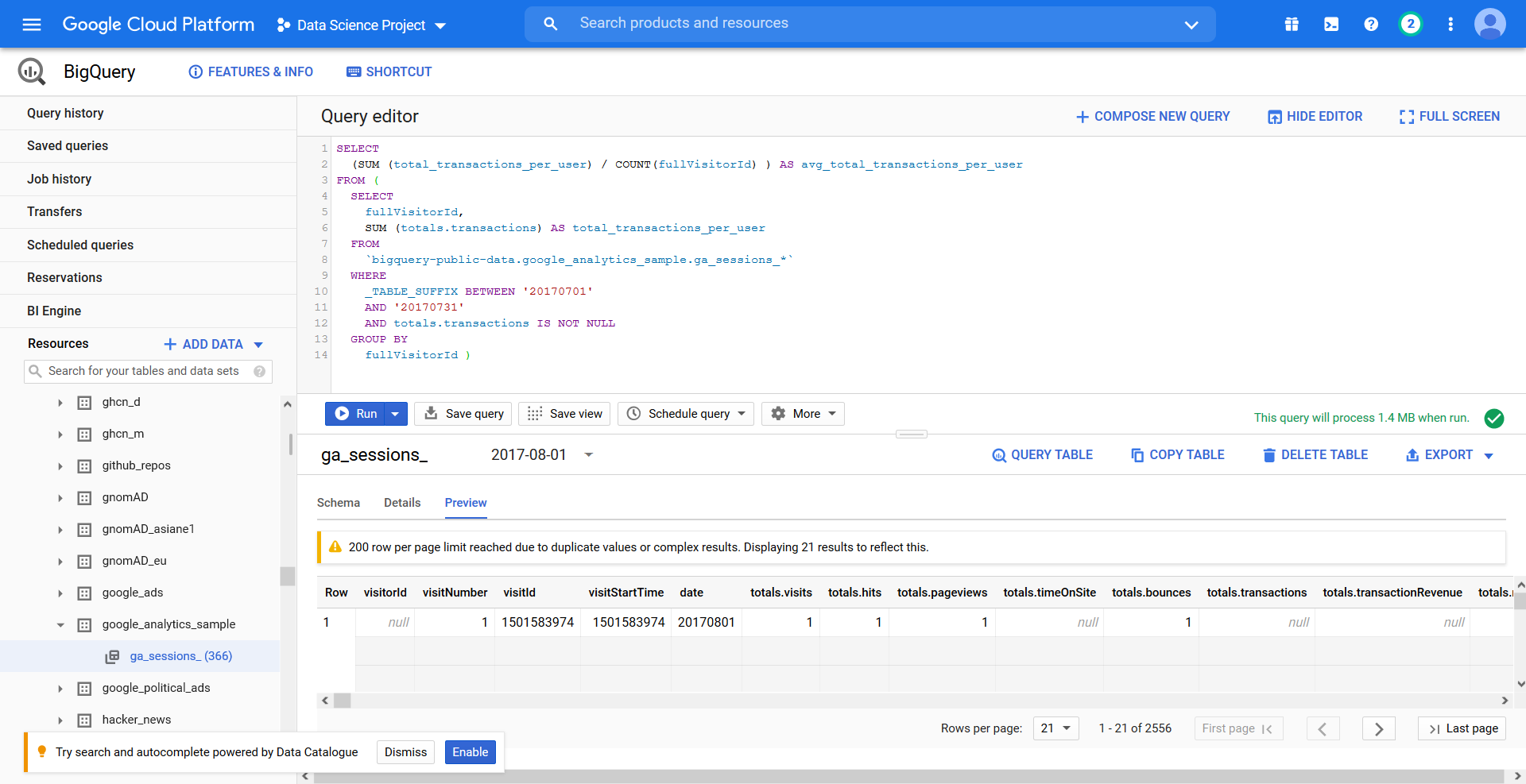Select ga_sessions_ (366) table

(181, 656)
